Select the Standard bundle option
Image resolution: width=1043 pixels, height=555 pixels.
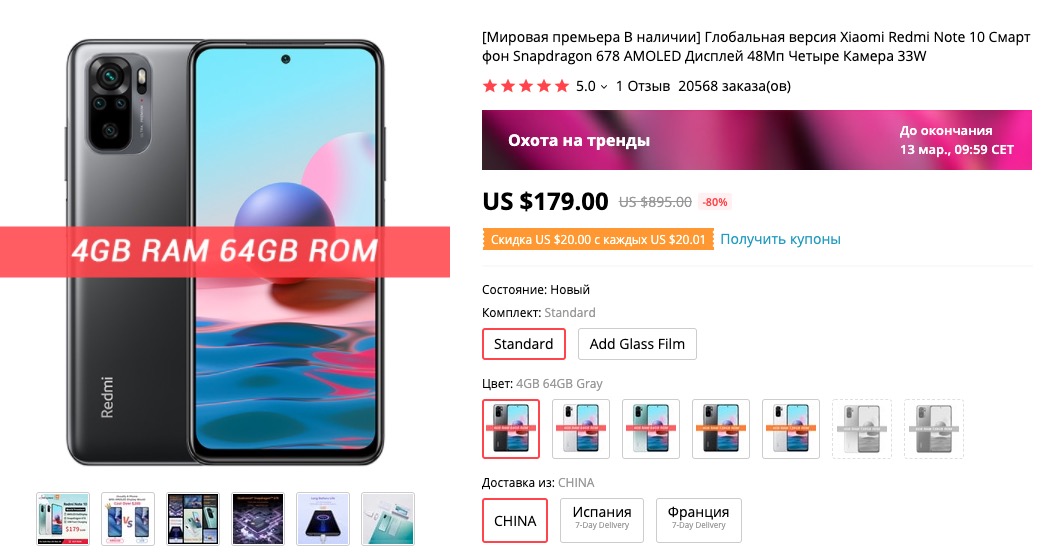(523, 344)
